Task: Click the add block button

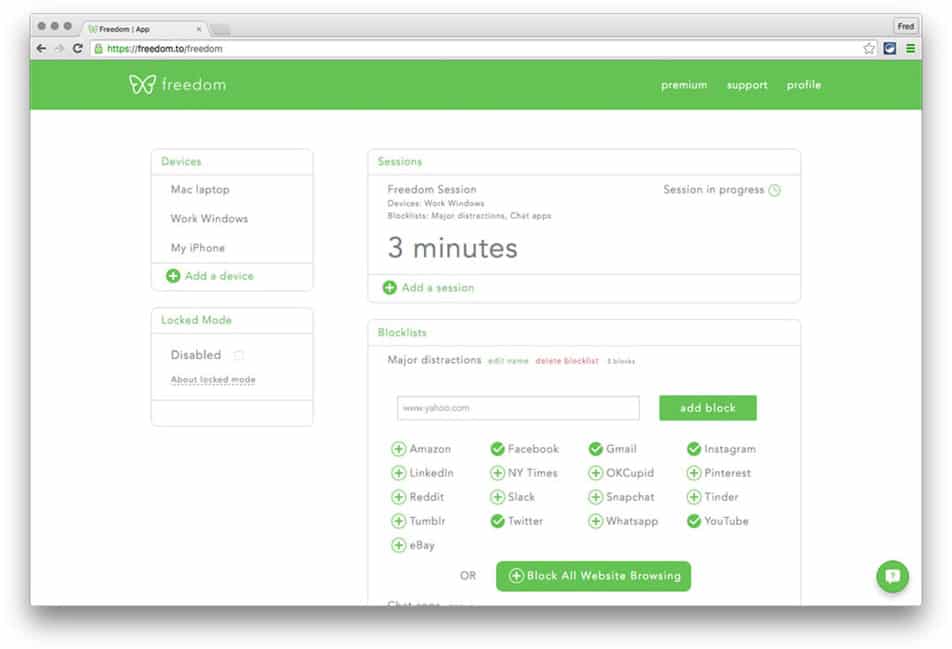Action: [708, 408]
